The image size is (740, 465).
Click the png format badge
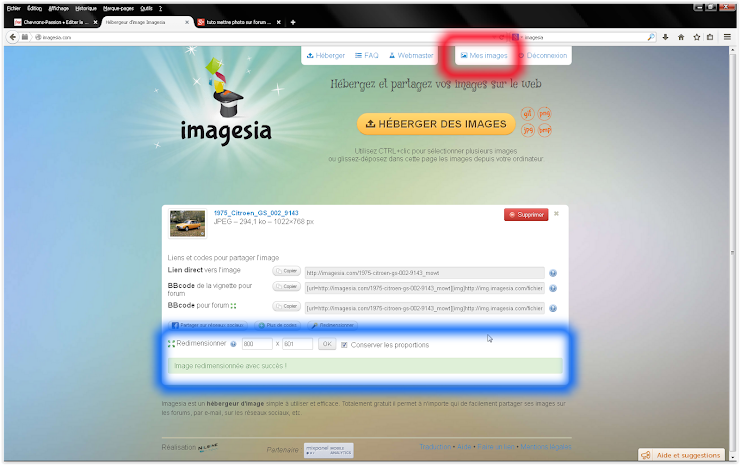(544, 114)
